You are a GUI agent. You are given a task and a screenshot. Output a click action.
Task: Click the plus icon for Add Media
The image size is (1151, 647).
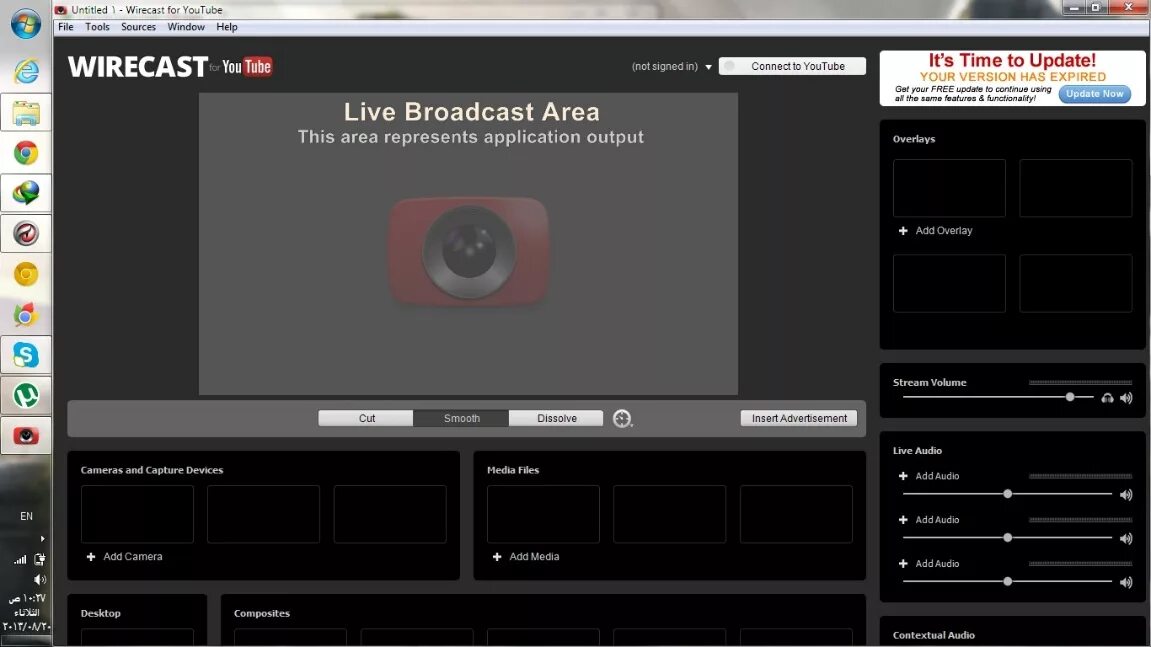(x=497, y=557)
